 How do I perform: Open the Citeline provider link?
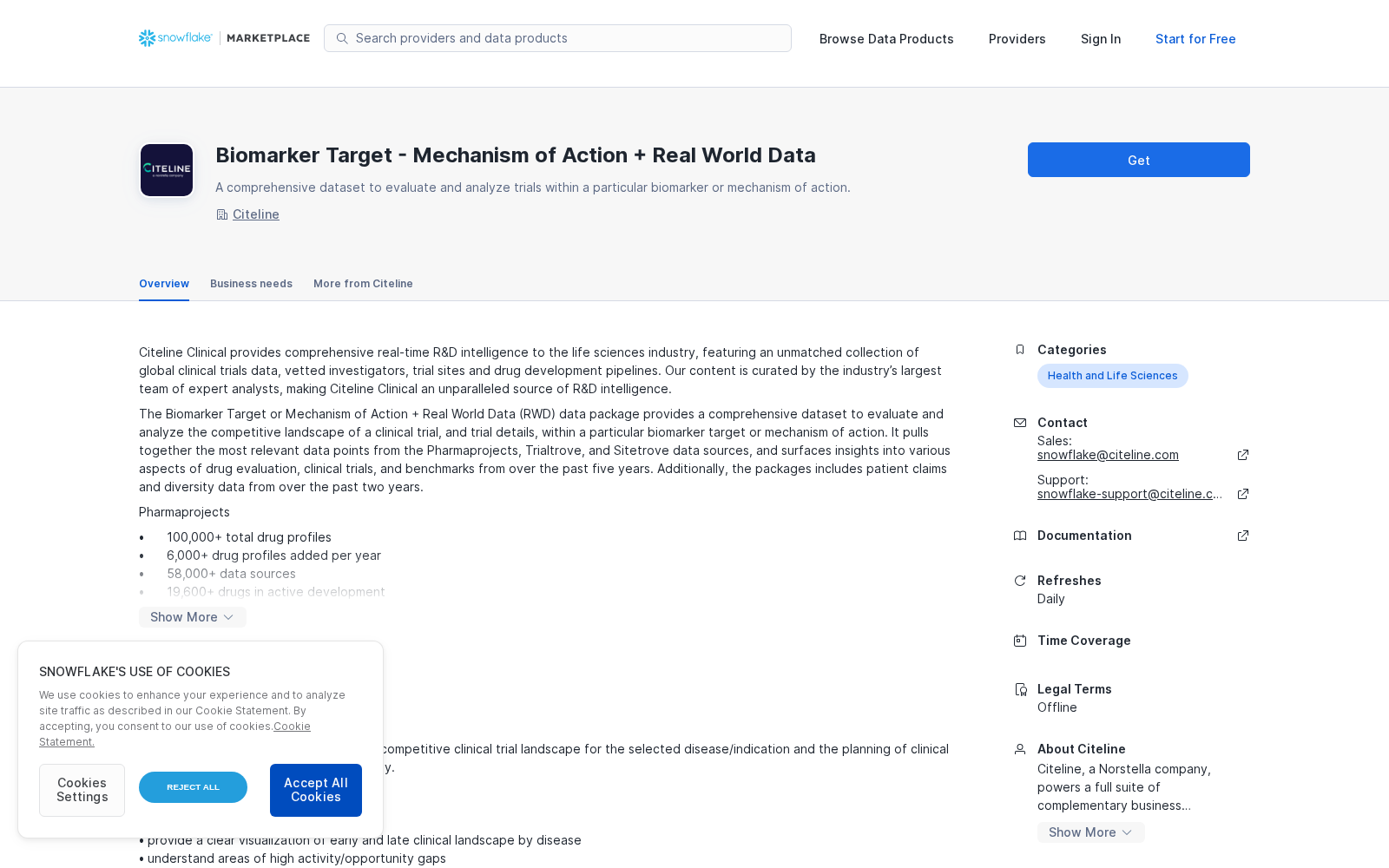(256, 214)
